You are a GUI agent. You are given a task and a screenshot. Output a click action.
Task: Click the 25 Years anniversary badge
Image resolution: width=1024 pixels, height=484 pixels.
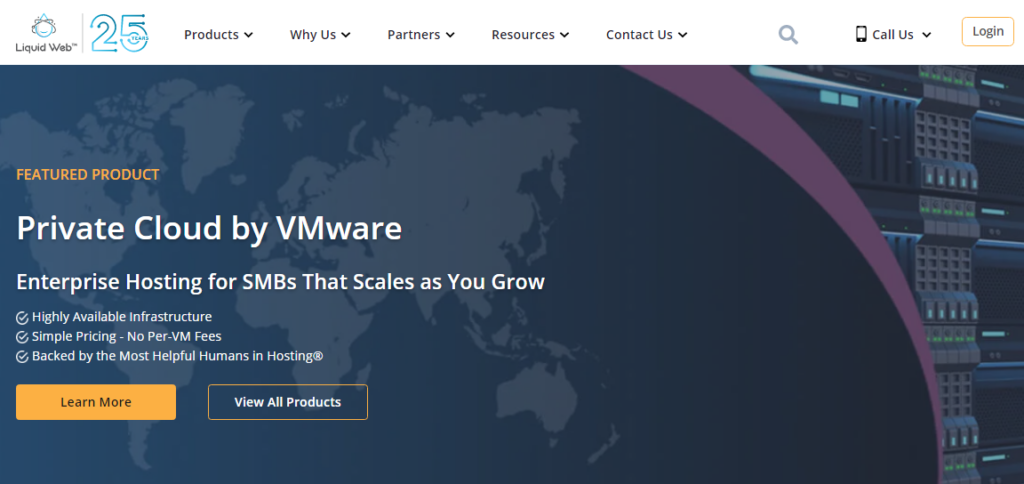click(119, 33)
